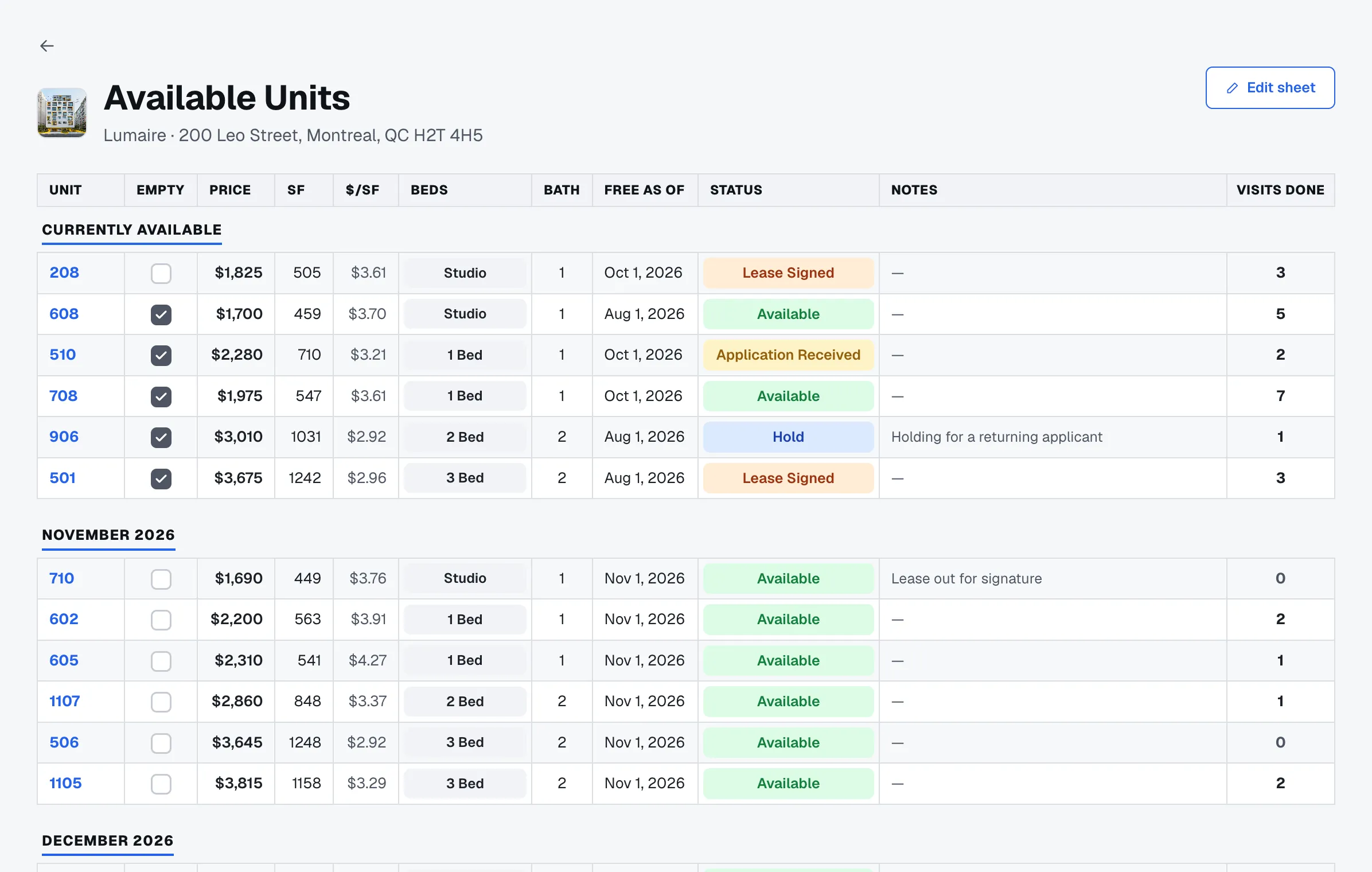1372x872 pixels.
Task: Check Empty checkbox for unit 710
Action: (161, 579)
